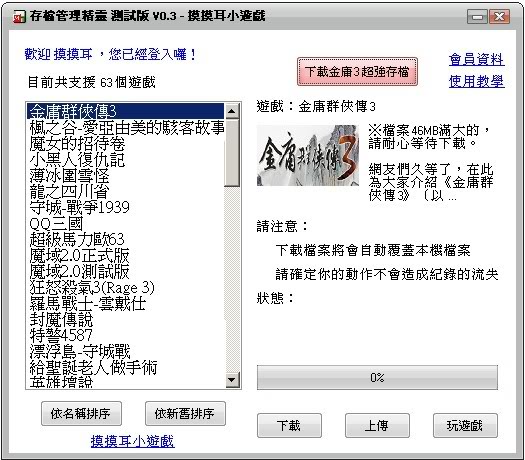Click the list scrollbar up arrow

pos(232,111)
